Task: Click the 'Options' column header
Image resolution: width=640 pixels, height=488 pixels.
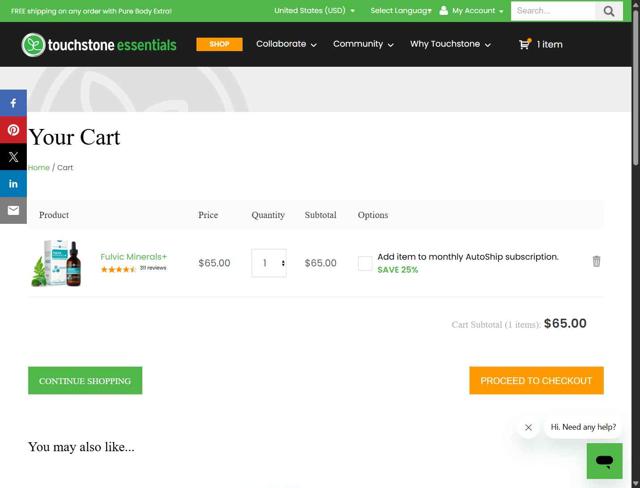Action: point(373,215)
